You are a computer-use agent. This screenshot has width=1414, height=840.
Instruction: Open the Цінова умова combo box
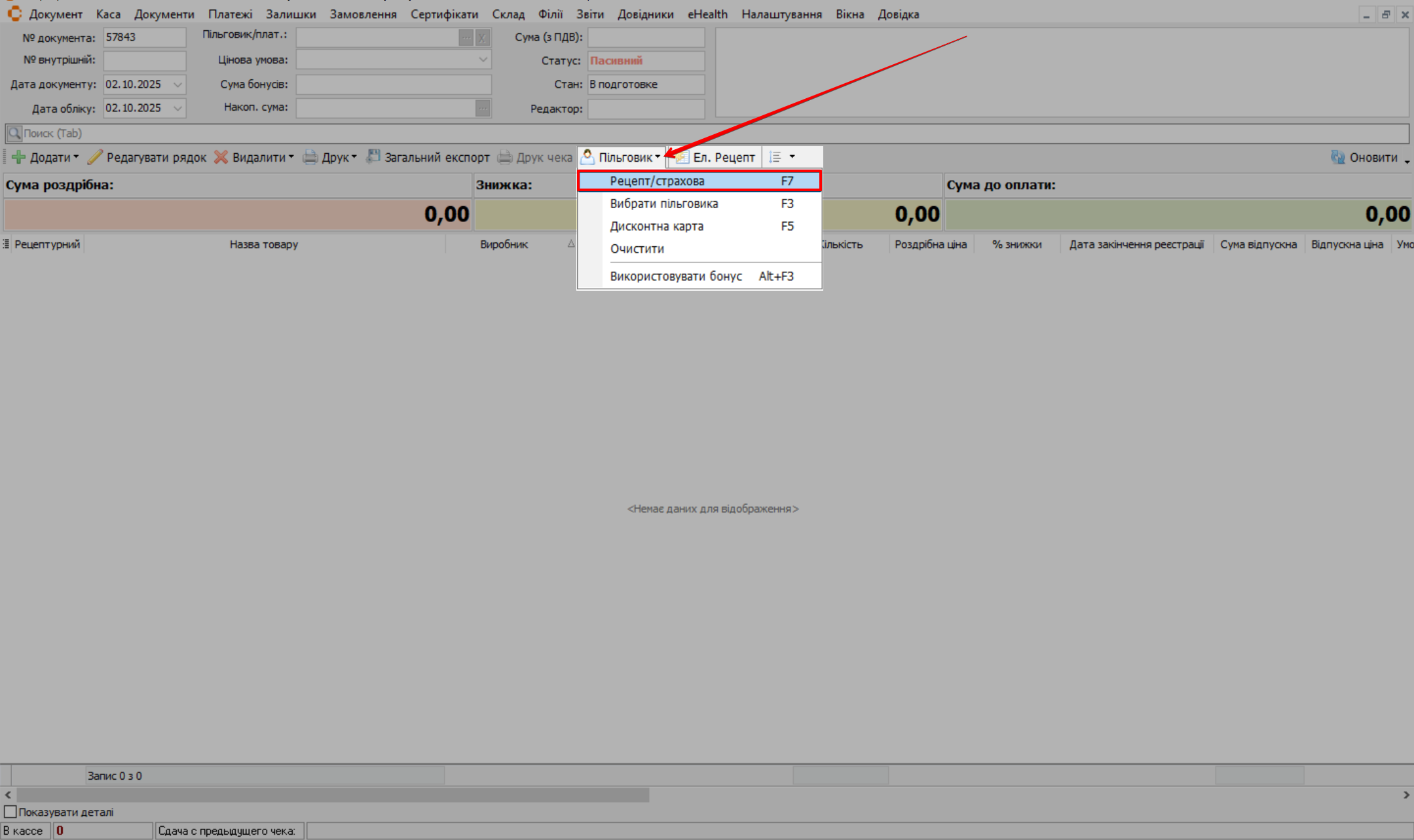(483, 60)
